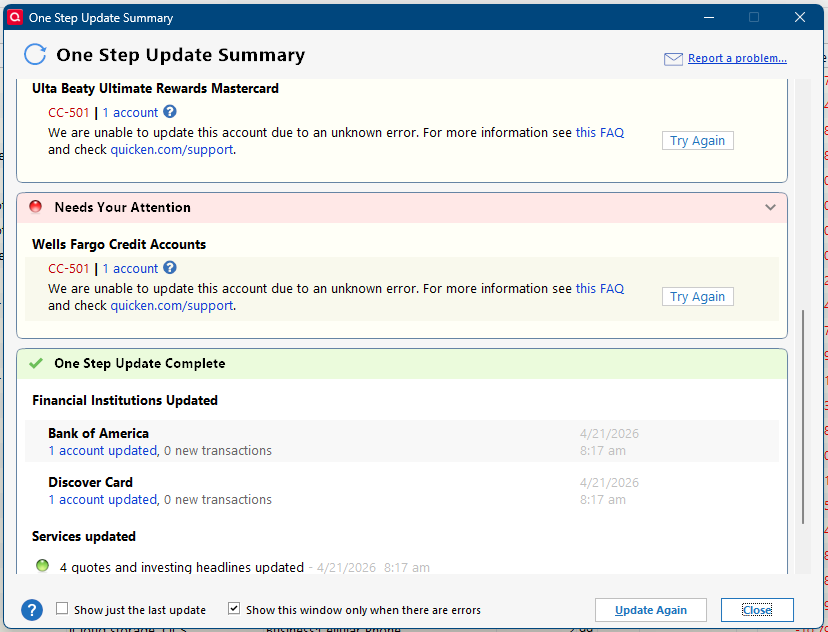Screen dimensions: 828x632
Task: Open this FAQ link in the Ulta Beaty error
Action: pyautogui.click(x=599, y=133)
